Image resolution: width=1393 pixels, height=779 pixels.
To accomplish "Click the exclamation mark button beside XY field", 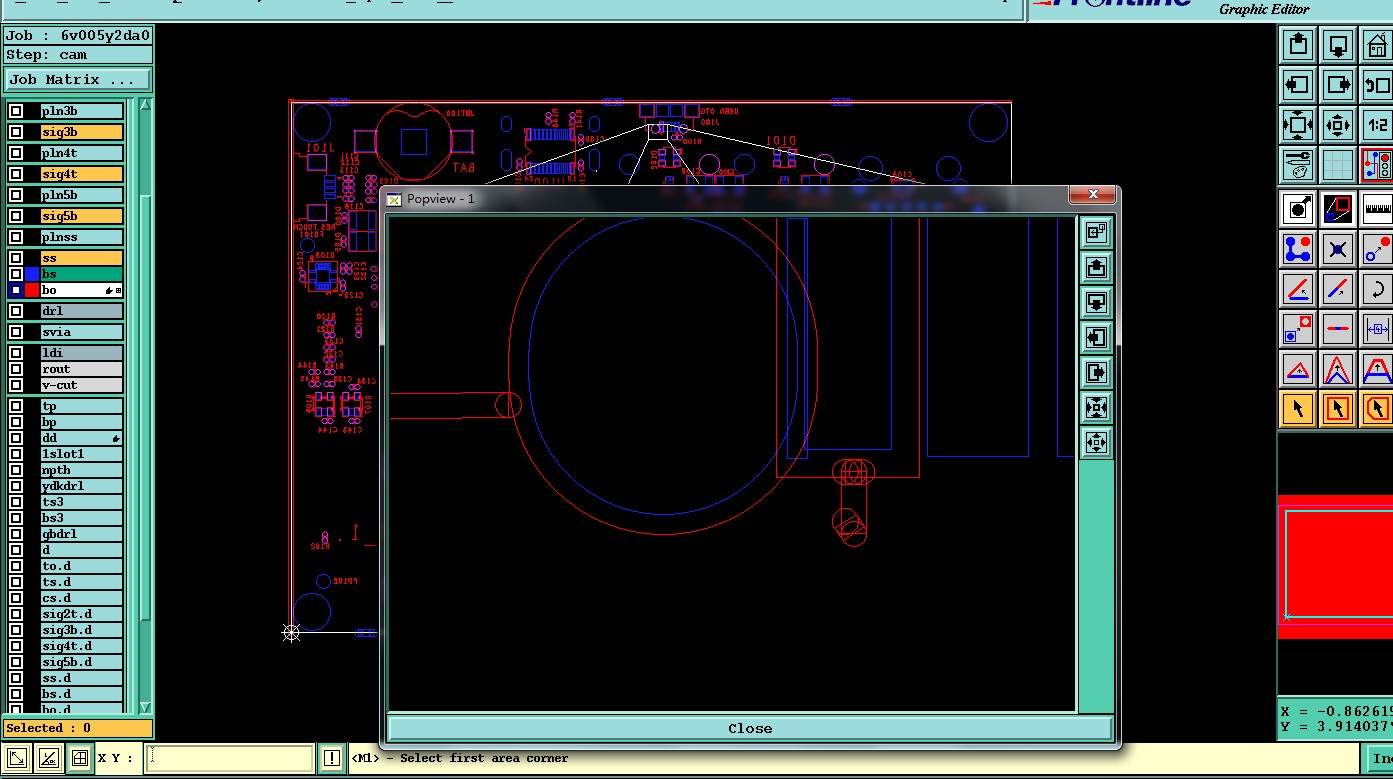I will [332, 758].
